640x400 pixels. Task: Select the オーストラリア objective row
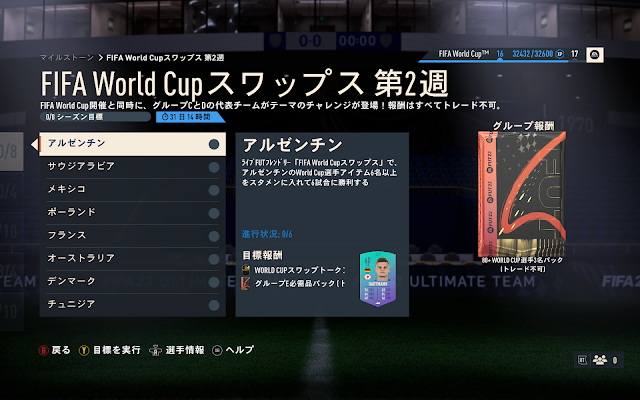point(132,259)
